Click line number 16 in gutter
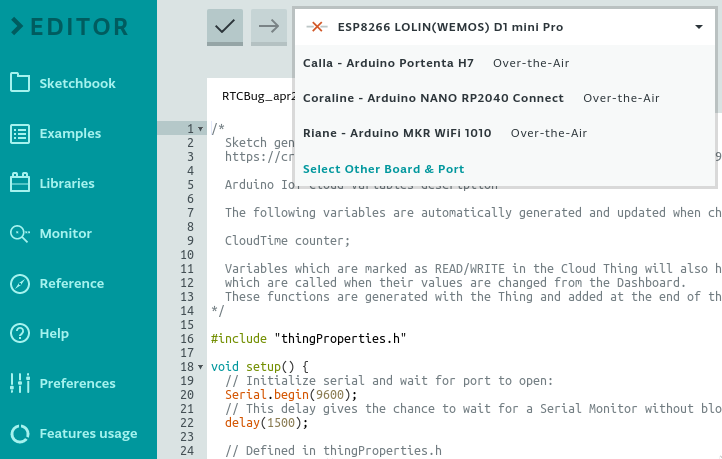 [187, 339]
